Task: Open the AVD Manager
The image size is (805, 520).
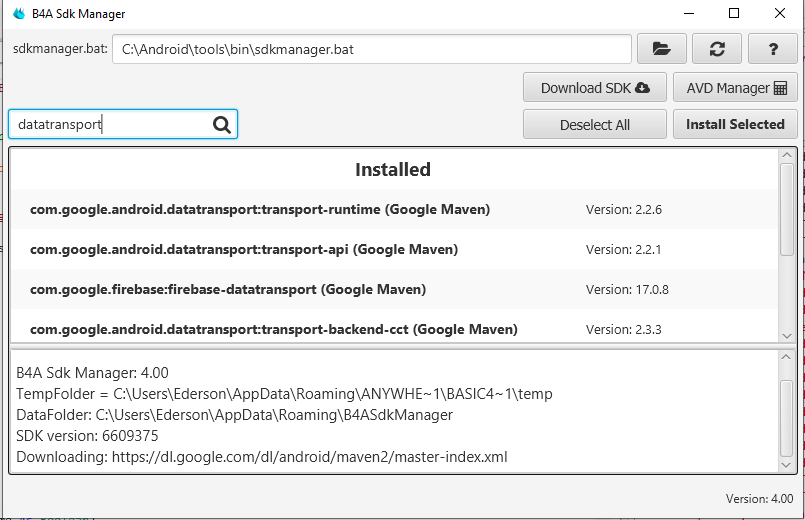Action: tap(735, 88)
